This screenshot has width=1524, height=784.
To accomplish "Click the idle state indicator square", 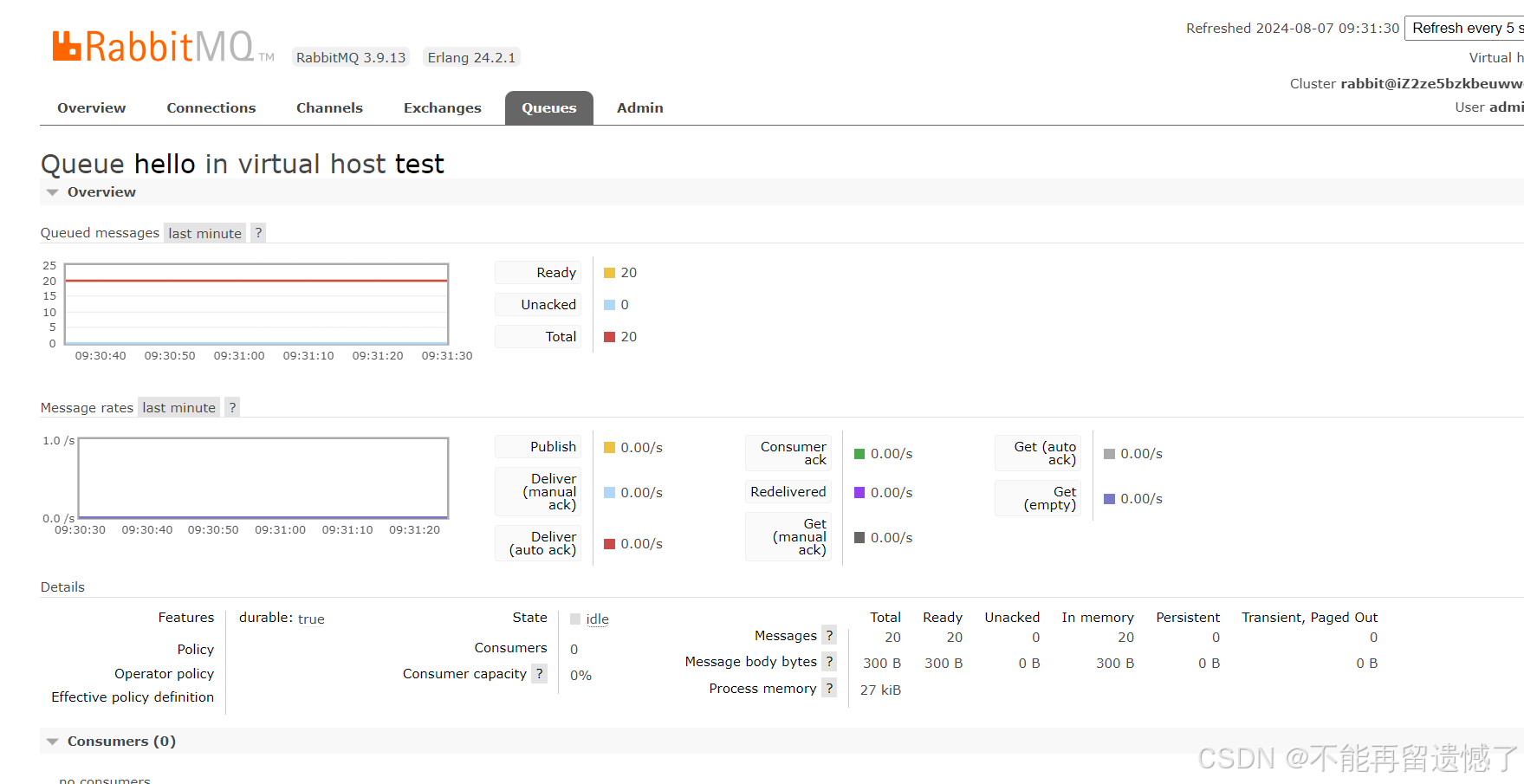I will pyautogui.click(x=575, y=619).
